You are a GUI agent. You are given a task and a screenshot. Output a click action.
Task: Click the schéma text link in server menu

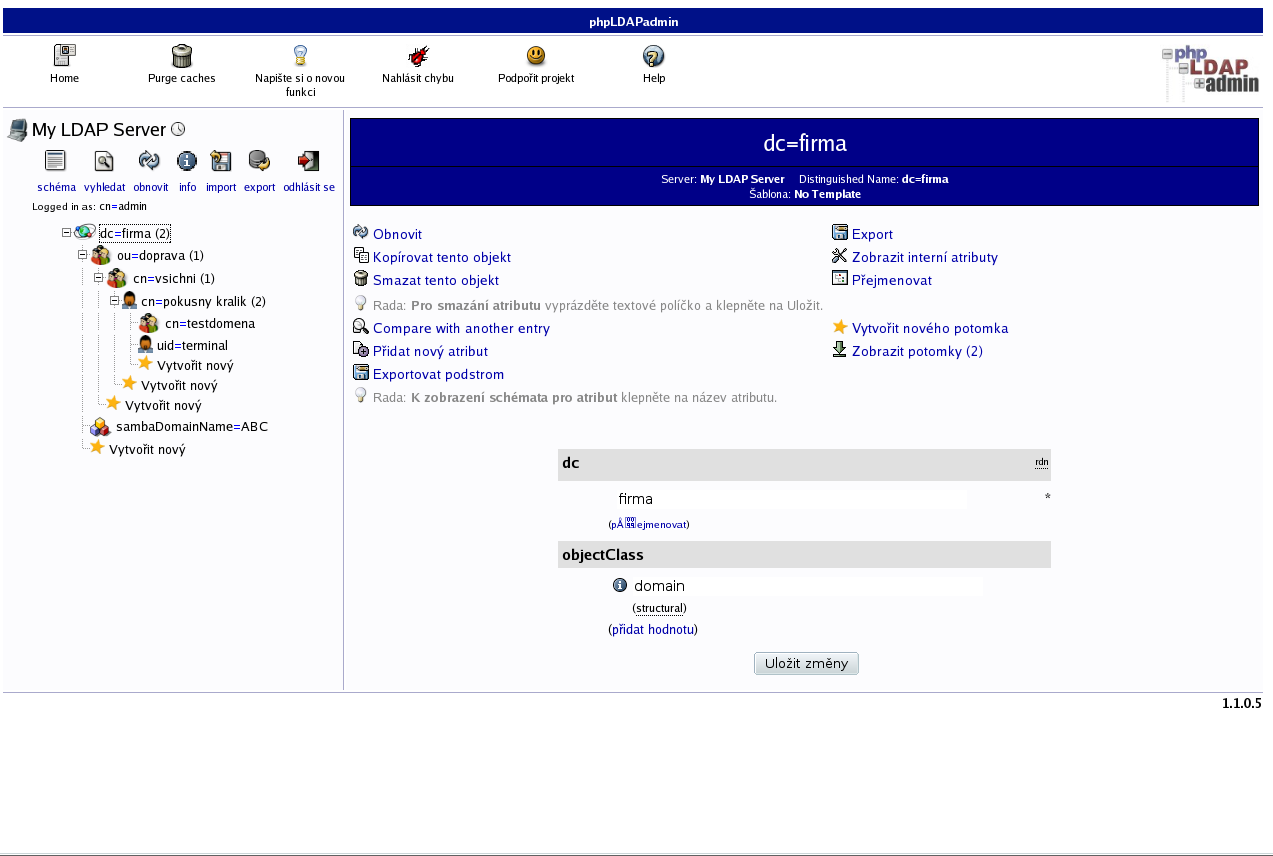tap(56, 187)
